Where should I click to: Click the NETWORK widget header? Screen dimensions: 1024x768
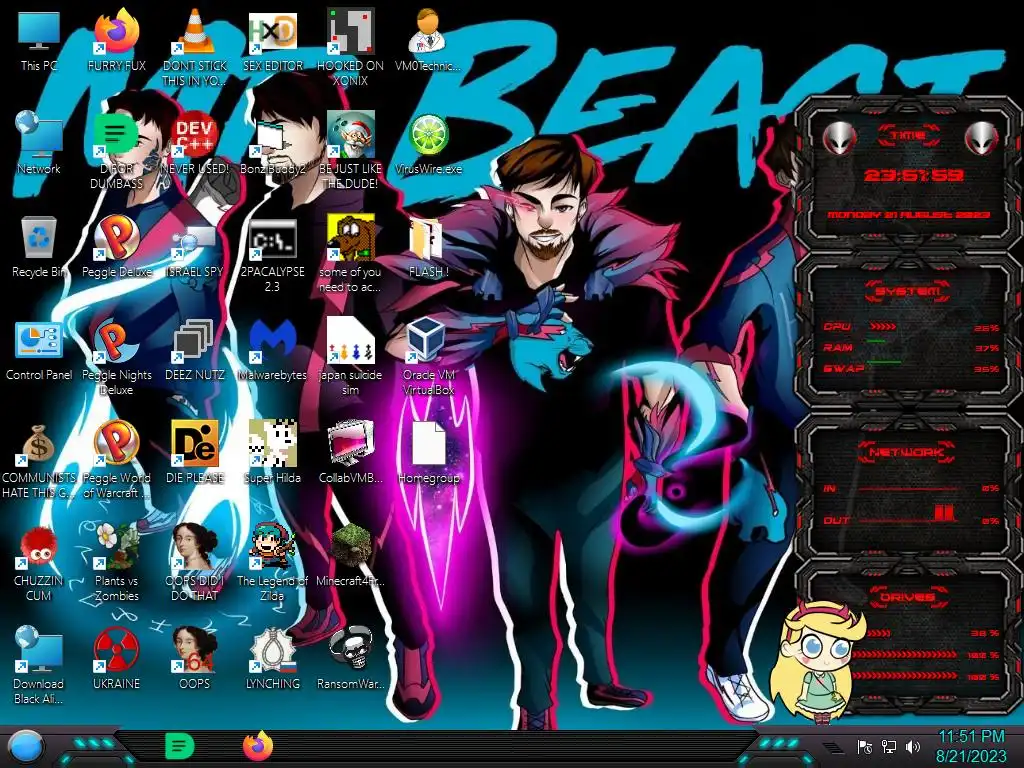point(906,452)
